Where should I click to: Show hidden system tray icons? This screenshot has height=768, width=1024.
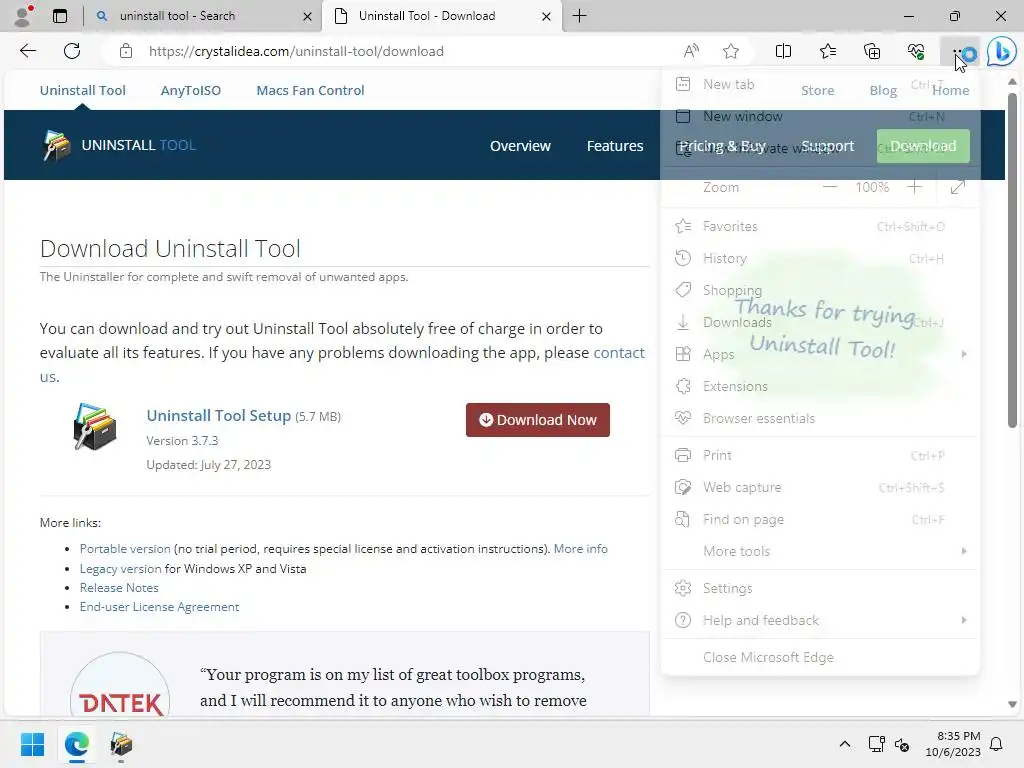844,744
